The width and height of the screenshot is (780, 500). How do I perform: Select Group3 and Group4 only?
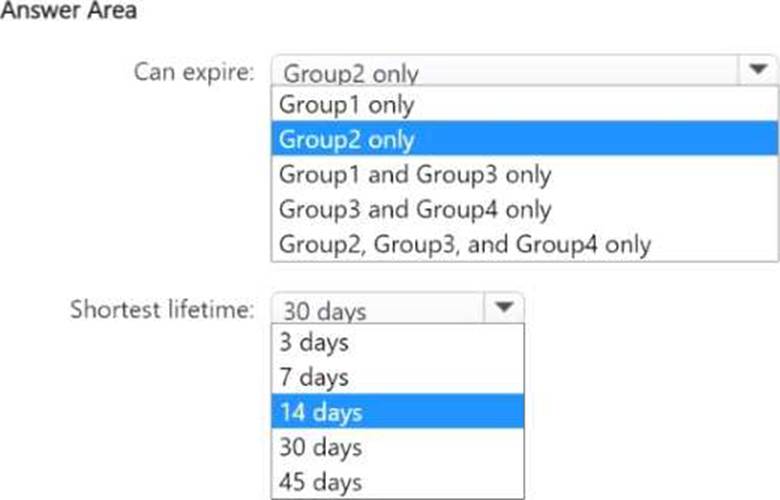[524, 208]
